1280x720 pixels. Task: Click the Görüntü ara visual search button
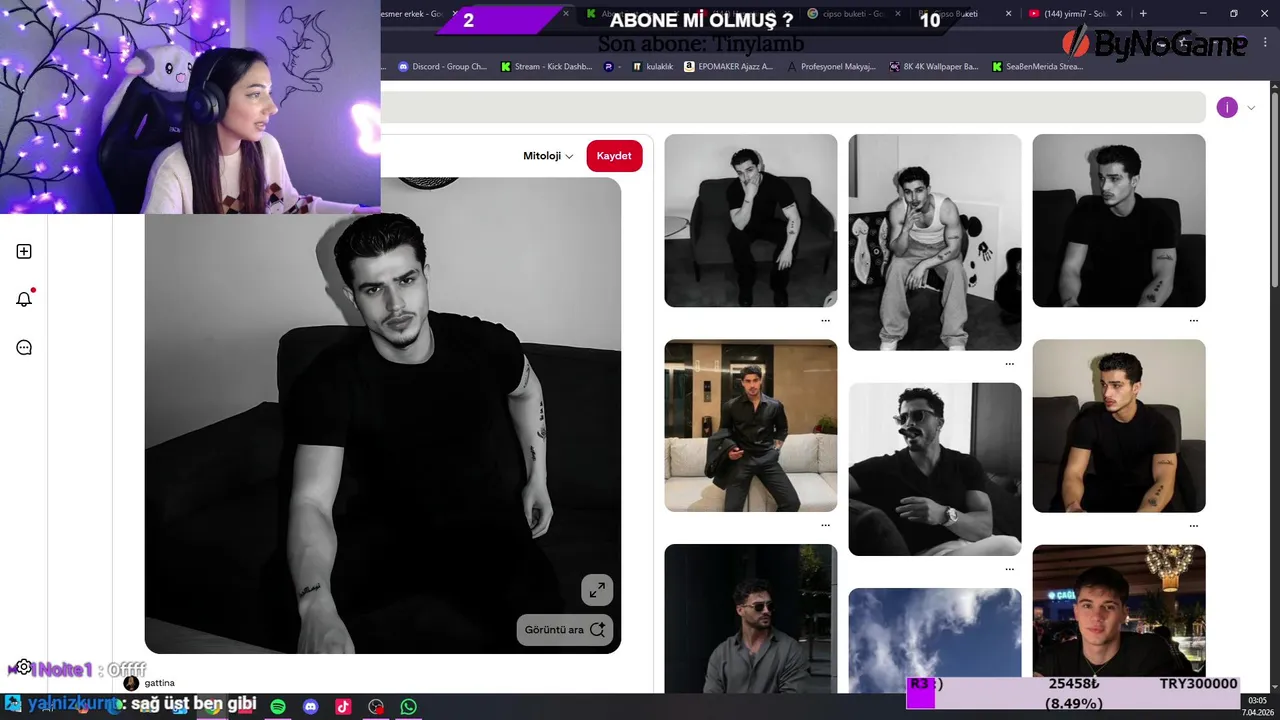(x=565, y=629)
